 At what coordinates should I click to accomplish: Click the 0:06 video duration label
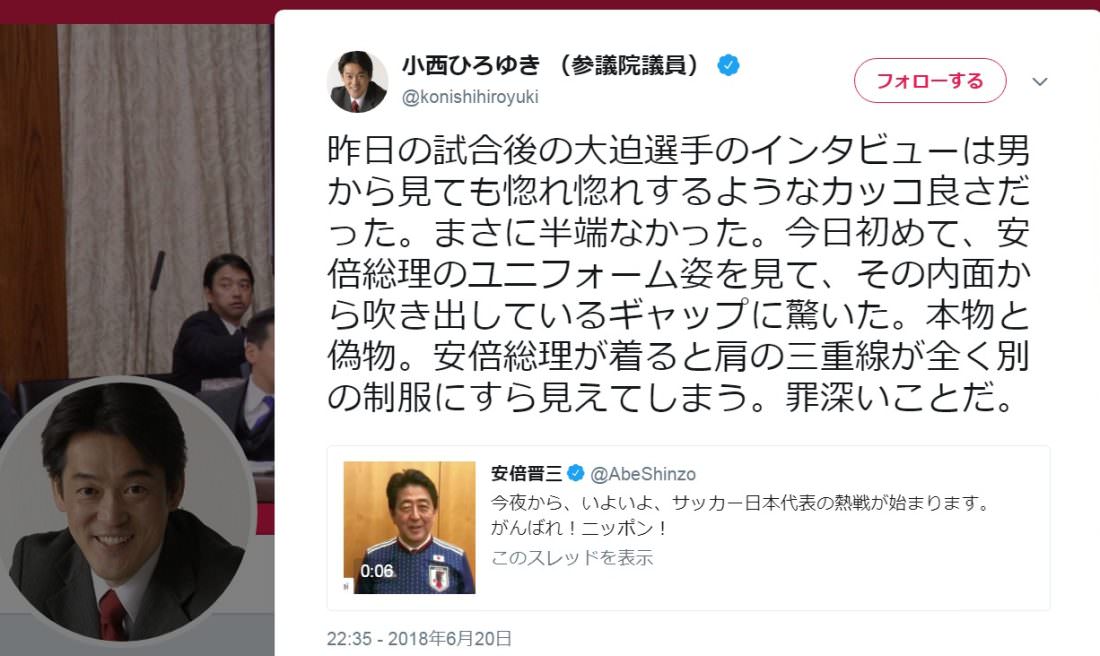[377, 571]
